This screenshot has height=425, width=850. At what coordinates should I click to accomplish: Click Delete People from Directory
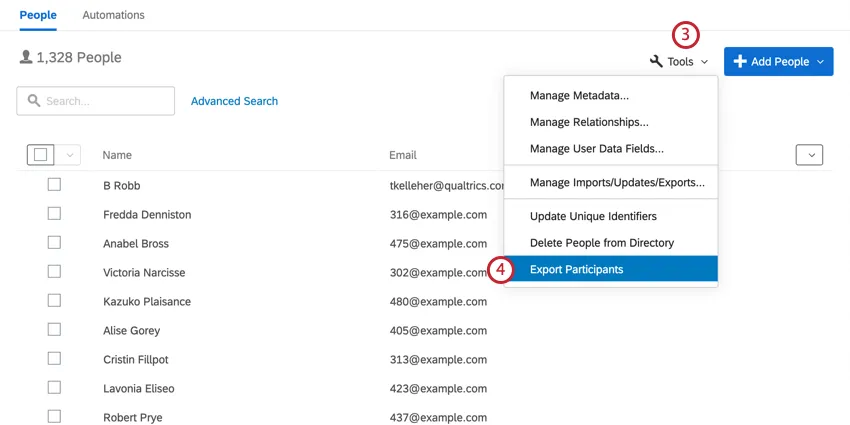[601, 243]
